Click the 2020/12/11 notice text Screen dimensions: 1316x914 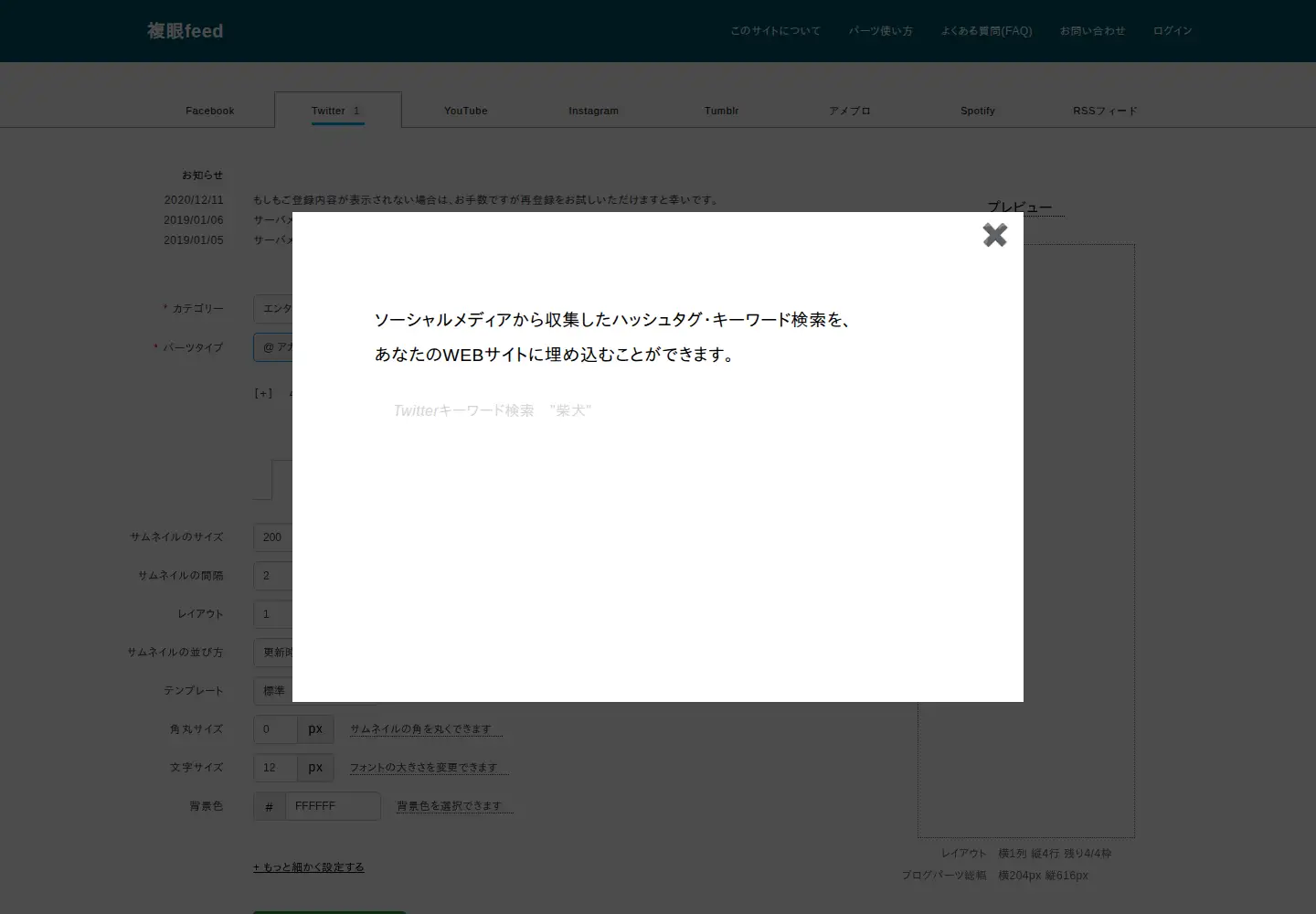pos(486,200)
